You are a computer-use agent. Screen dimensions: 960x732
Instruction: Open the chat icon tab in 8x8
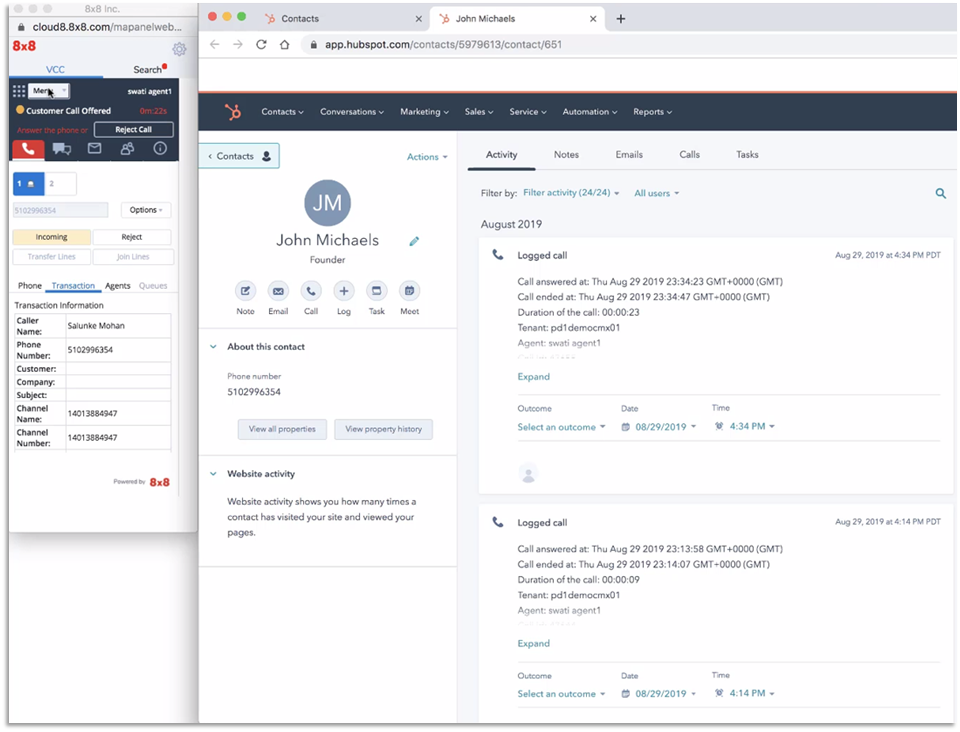click(x=62, y=149)
